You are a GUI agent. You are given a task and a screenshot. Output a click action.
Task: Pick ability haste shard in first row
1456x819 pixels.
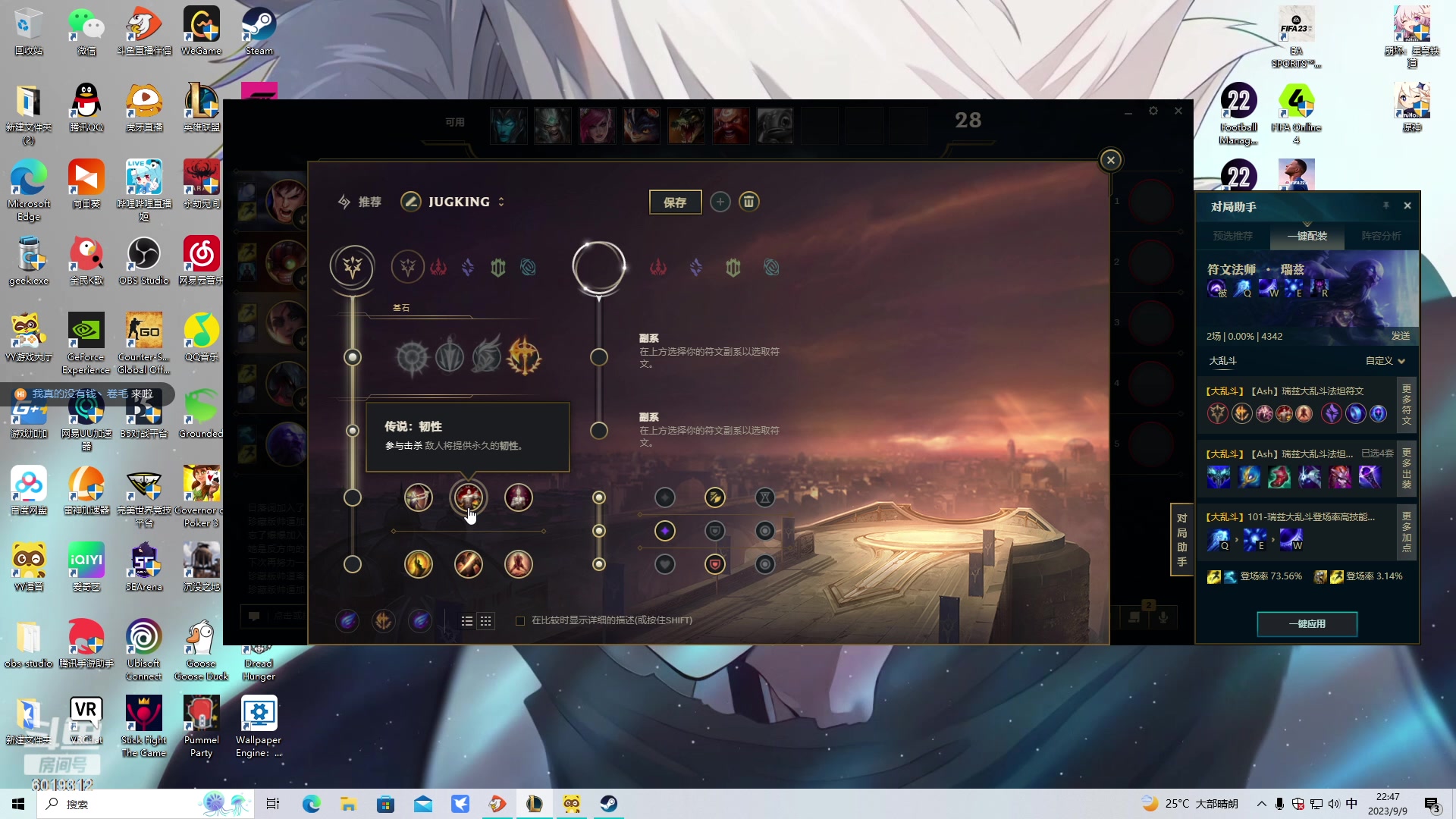(x=765, y=497)
